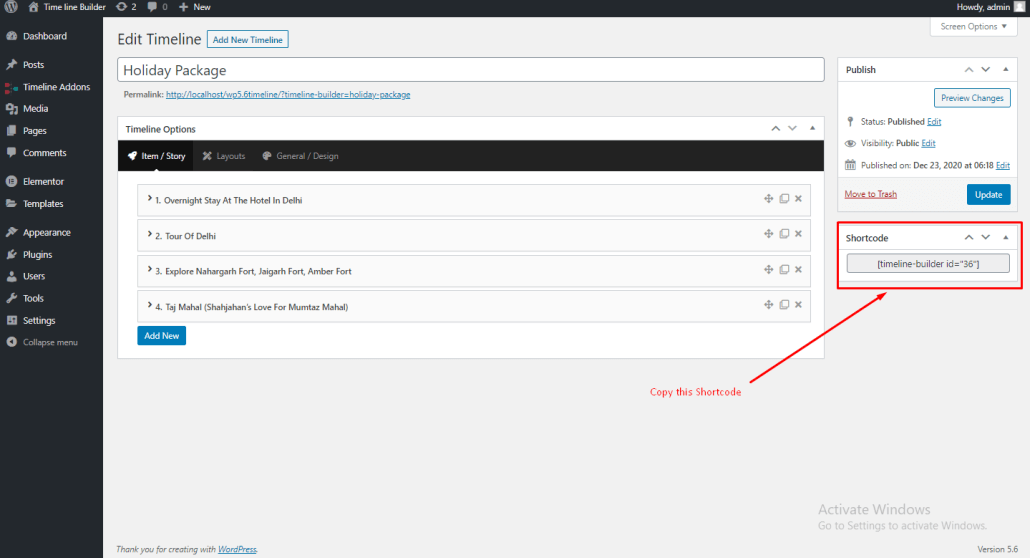The image size is (1030, 558).
Task: Remove the Overnight Stay At The Hotel item
Action: pos(798,199)
